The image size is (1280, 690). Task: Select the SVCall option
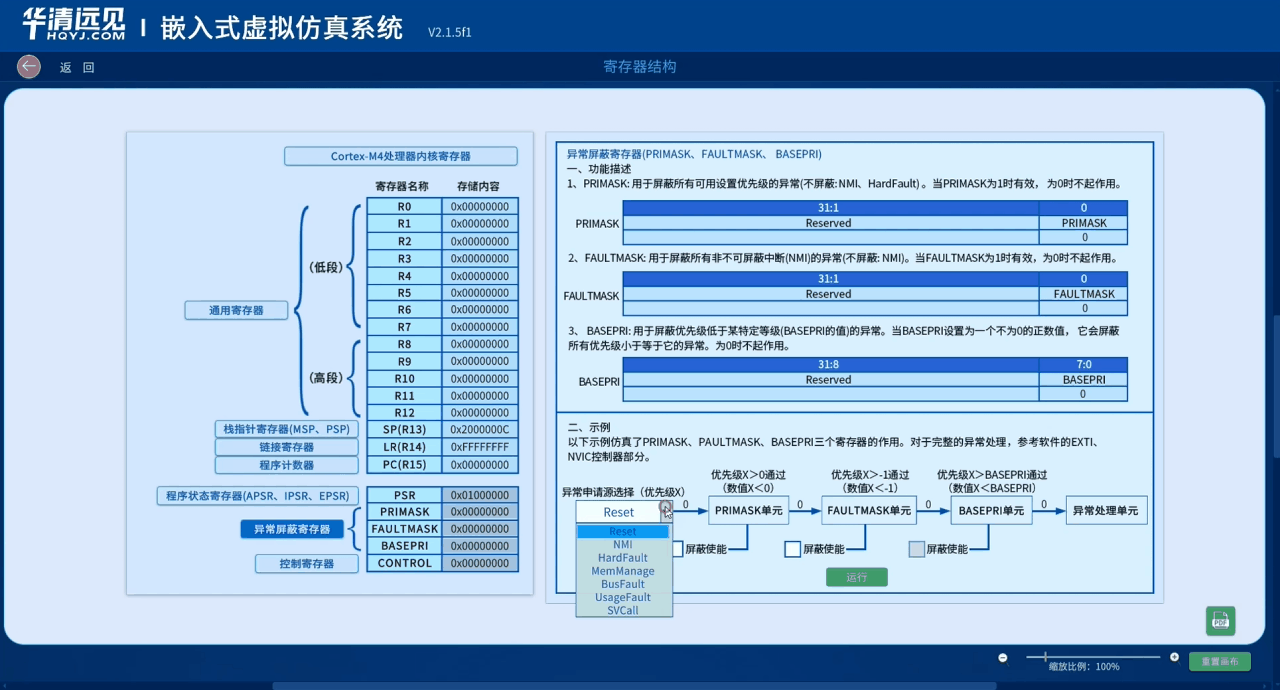[x=623, y=610]
